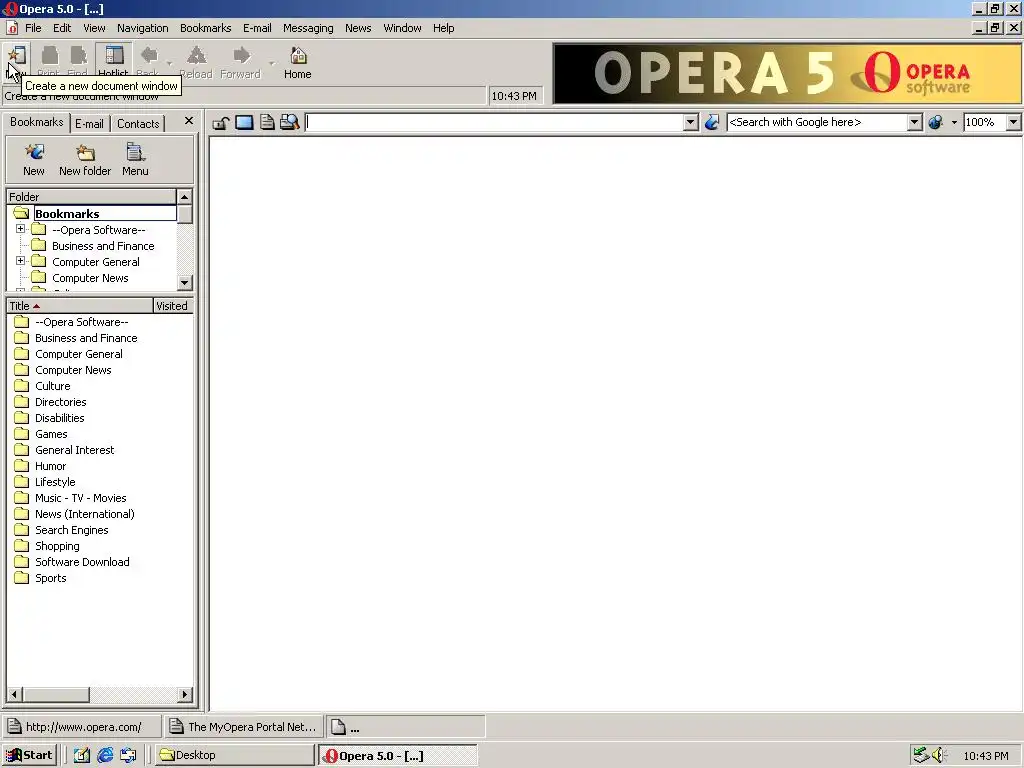The image size is (1024, 768).
Task: Select the Bookmarks root folder in tree
Action: pyautogui.click(x=67, y=214)
